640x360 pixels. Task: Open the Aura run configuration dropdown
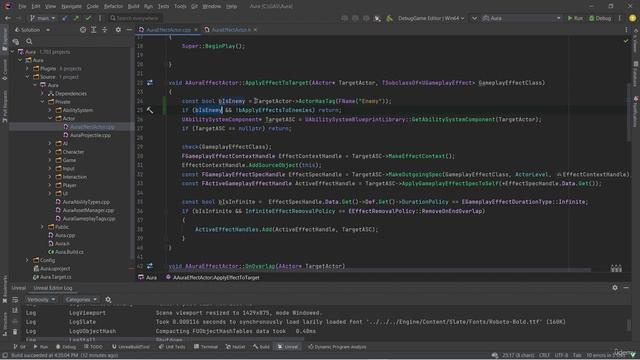pyautogui.click(x=521, y=18)
